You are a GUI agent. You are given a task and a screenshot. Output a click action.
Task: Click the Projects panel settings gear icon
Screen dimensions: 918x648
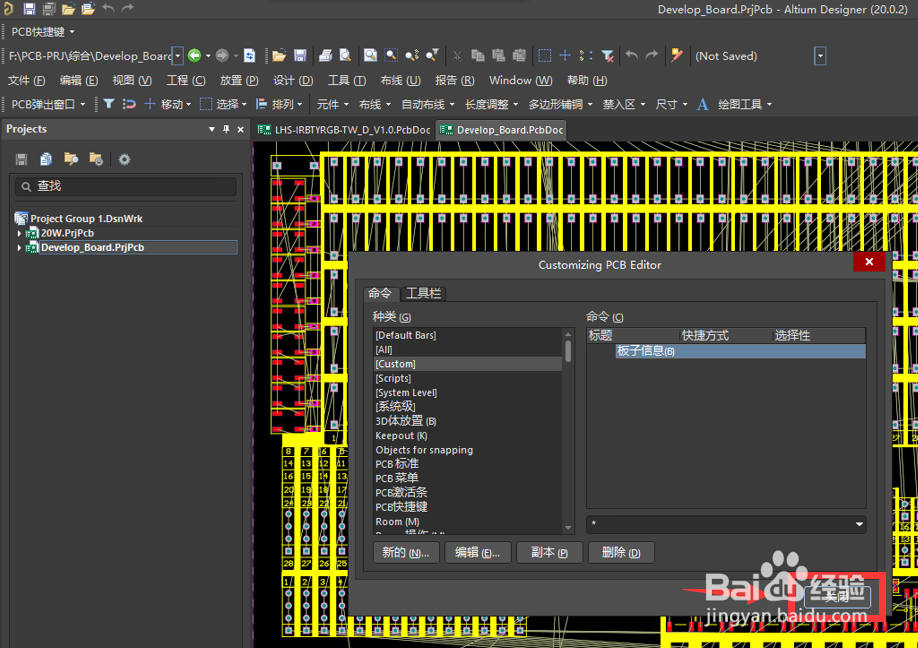(124, 159)
